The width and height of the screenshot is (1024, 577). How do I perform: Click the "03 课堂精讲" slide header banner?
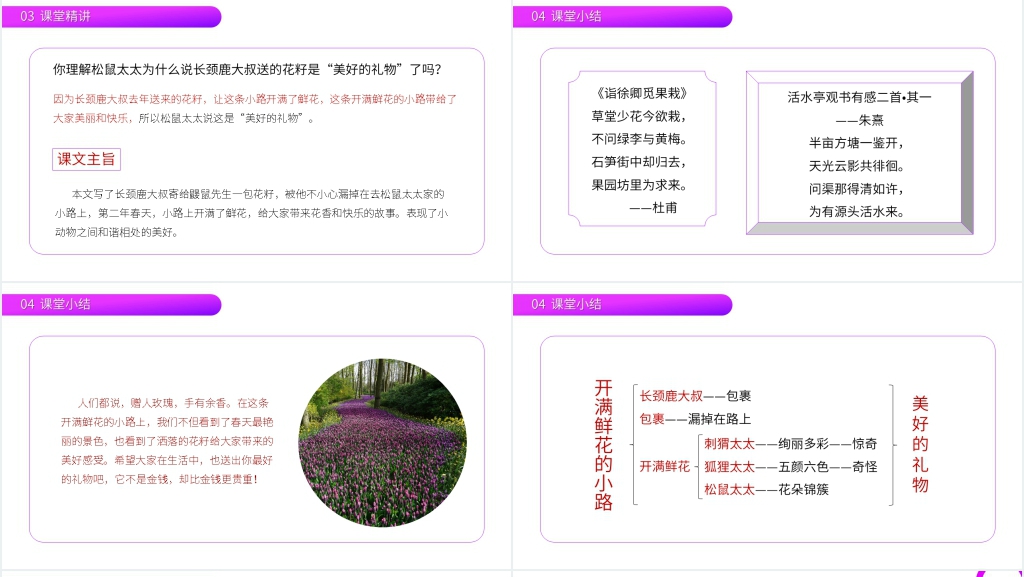[x=110, y=17]
